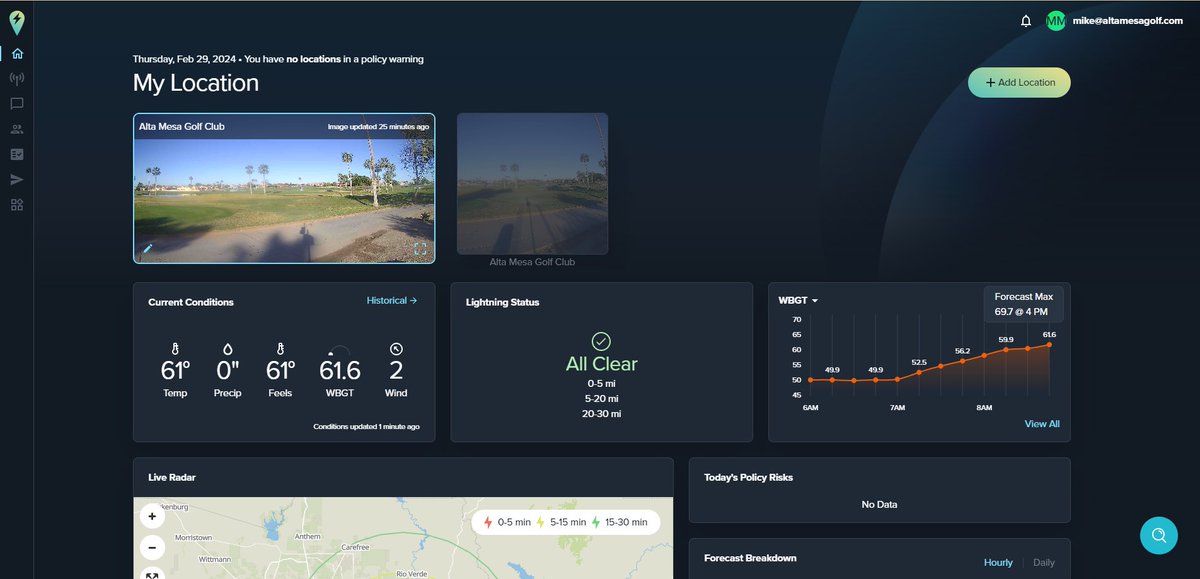Click the fullscreen map control on radar
The height and width of the screenshot is (579, 1200).
pyautogui.click(x=152, y=574)
